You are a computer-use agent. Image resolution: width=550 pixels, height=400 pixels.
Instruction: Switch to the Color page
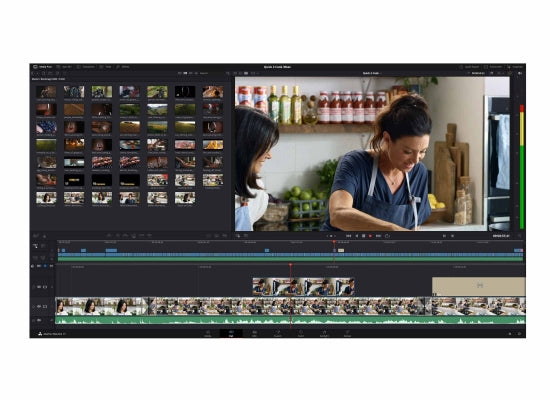pyautogui.click(x=301, y=334)
